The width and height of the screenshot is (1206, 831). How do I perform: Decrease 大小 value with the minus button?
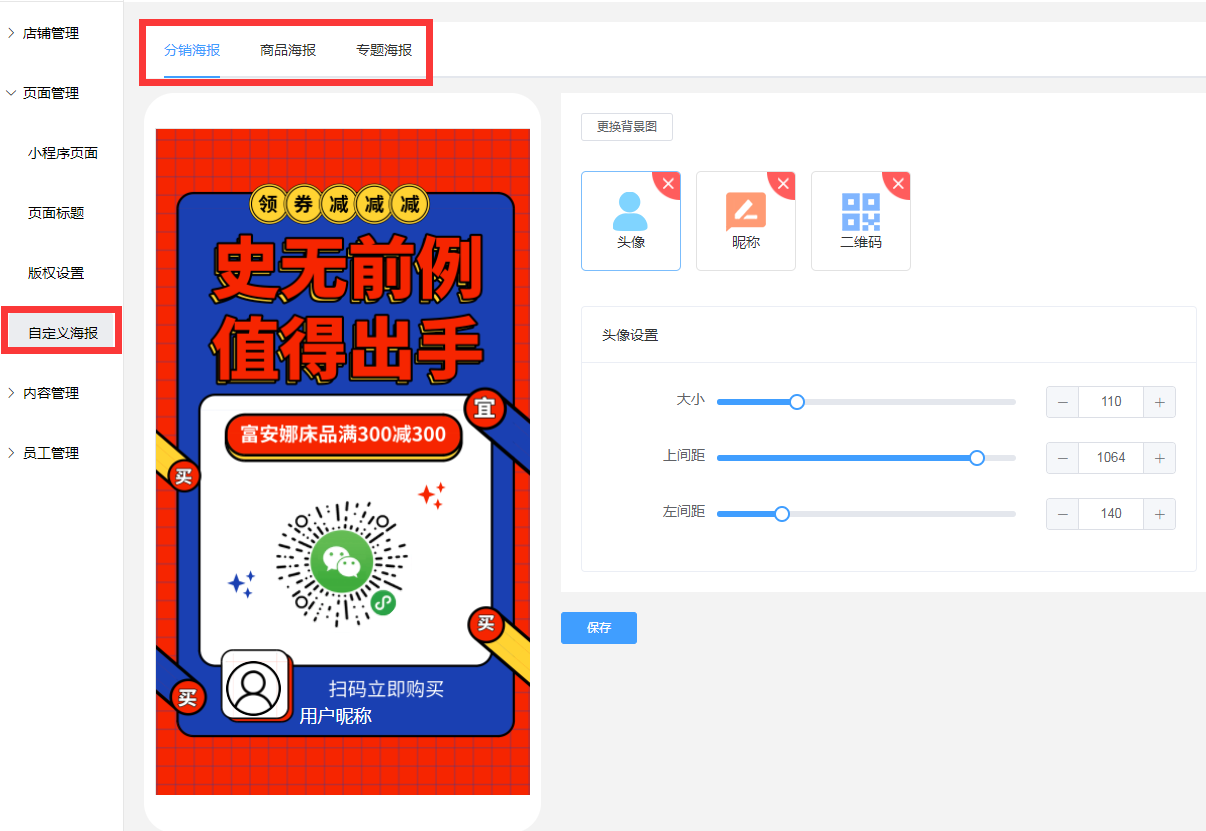point(1063,402)
